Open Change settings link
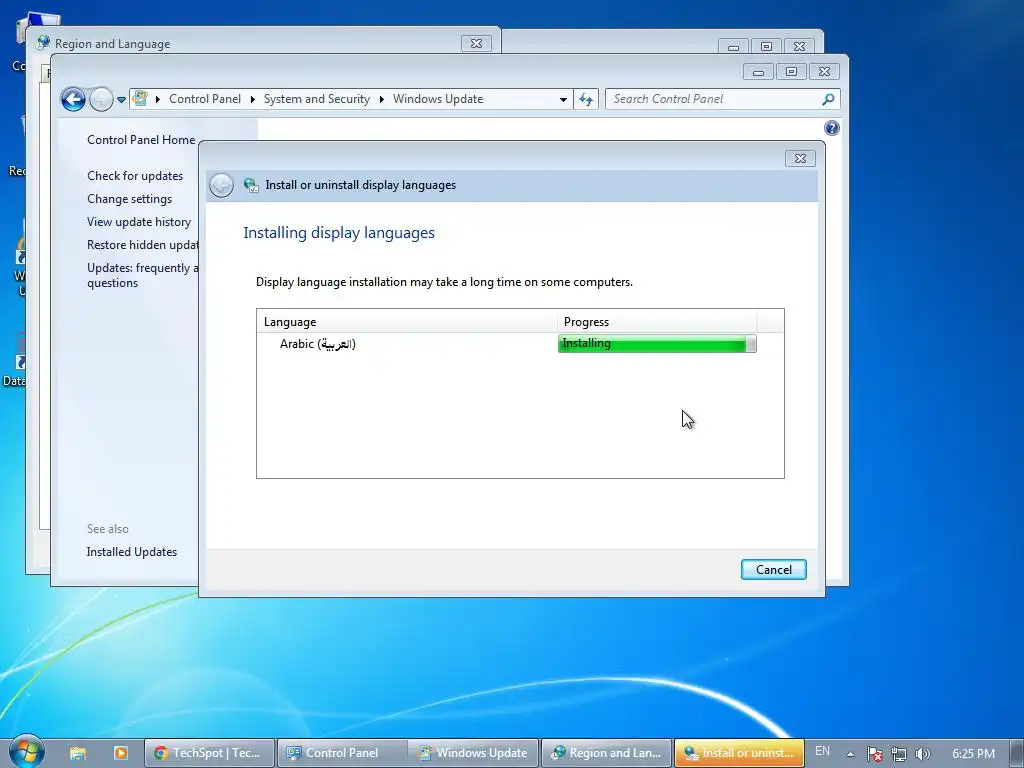The image size is (1024, 768). pos(129,199)
